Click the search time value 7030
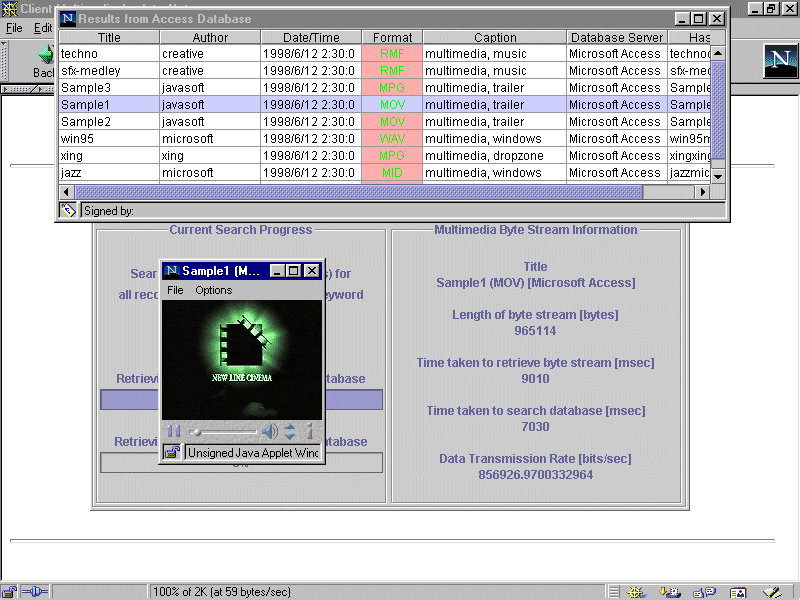 point(535,427)
